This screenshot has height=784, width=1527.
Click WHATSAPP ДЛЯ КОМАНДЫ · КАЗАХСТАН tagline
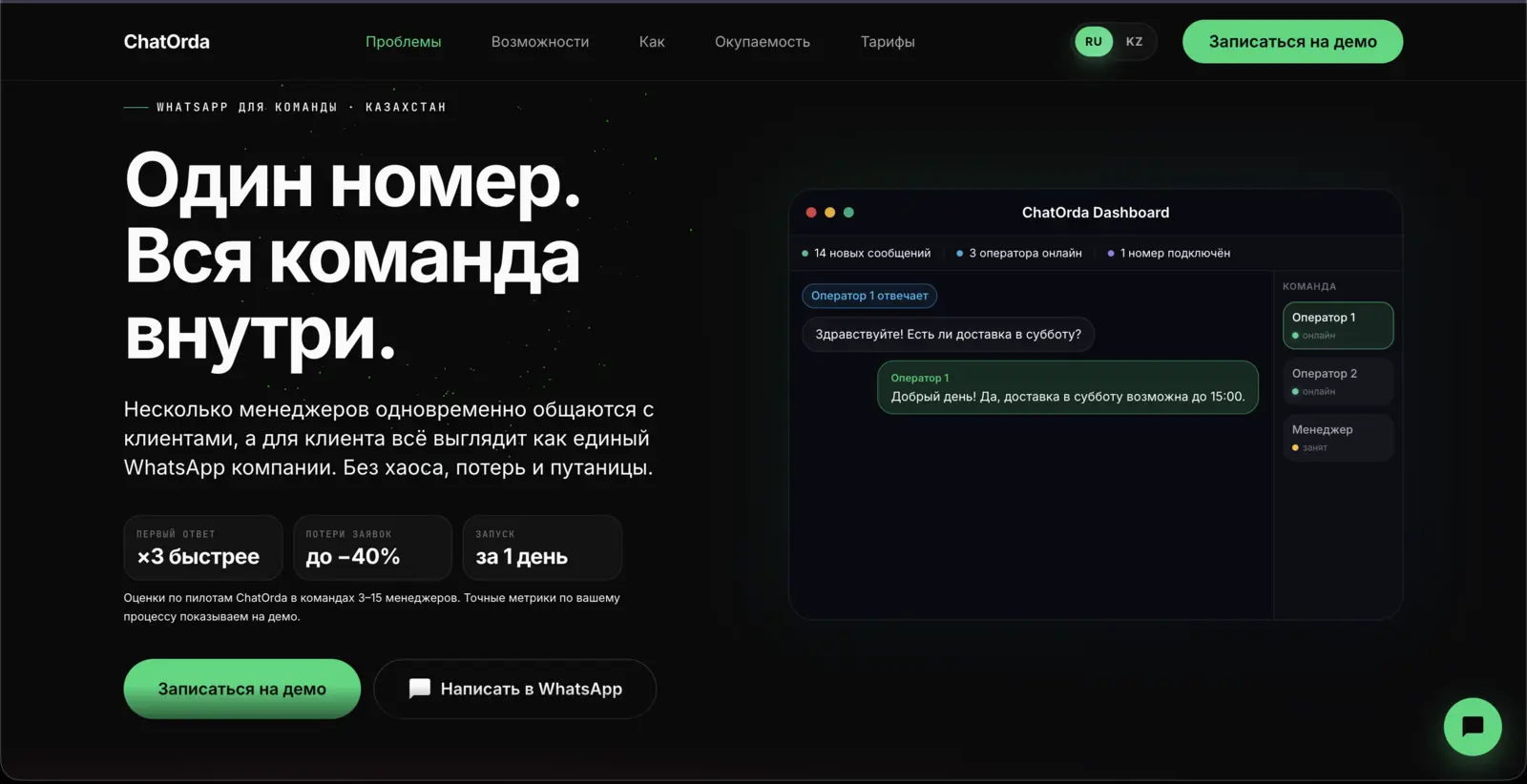[302, 108]
